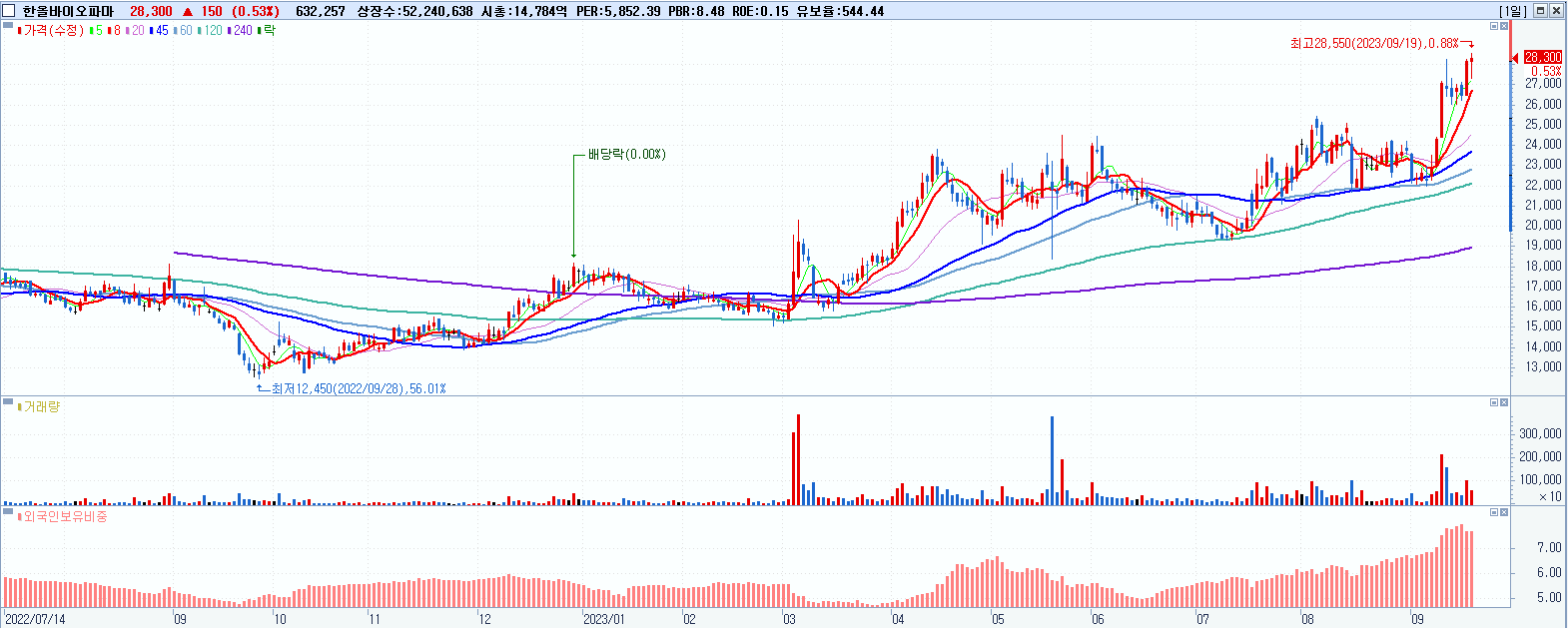Click the stock name 한올바이오파마

pyautogui.click(x=69, y=11)
